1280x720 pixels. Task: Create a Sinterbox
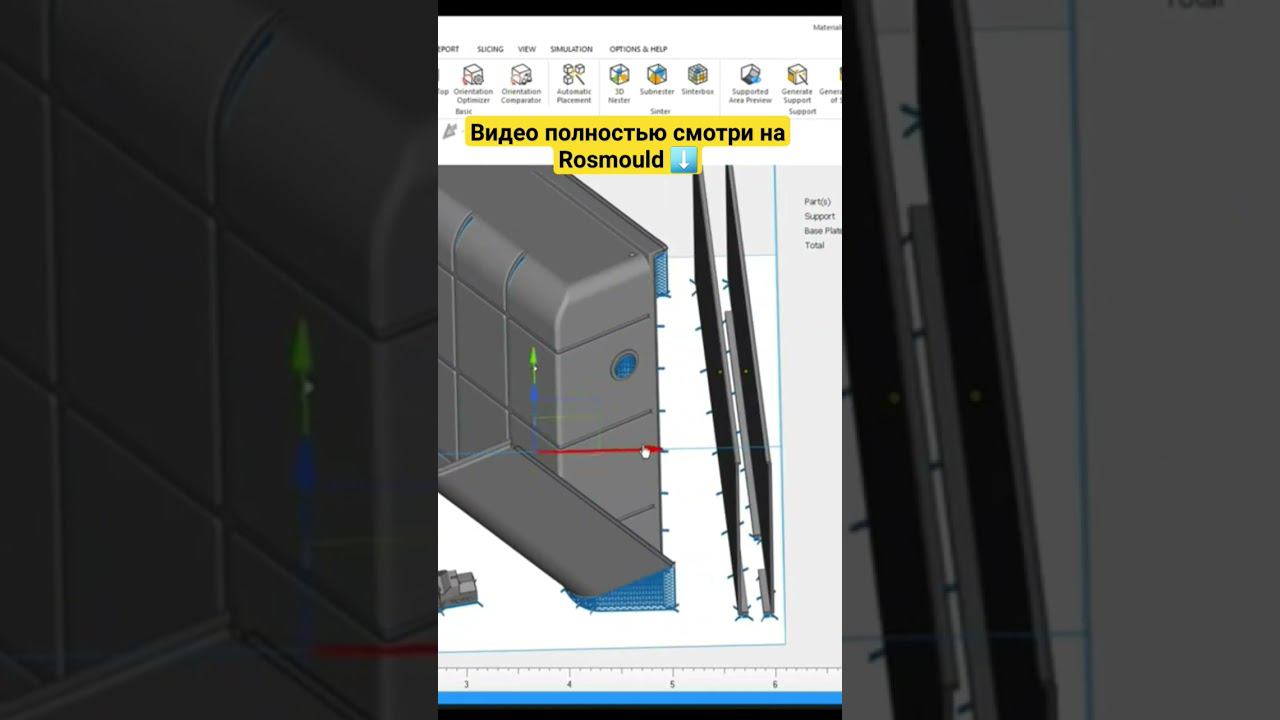click(x=698, y=80)
